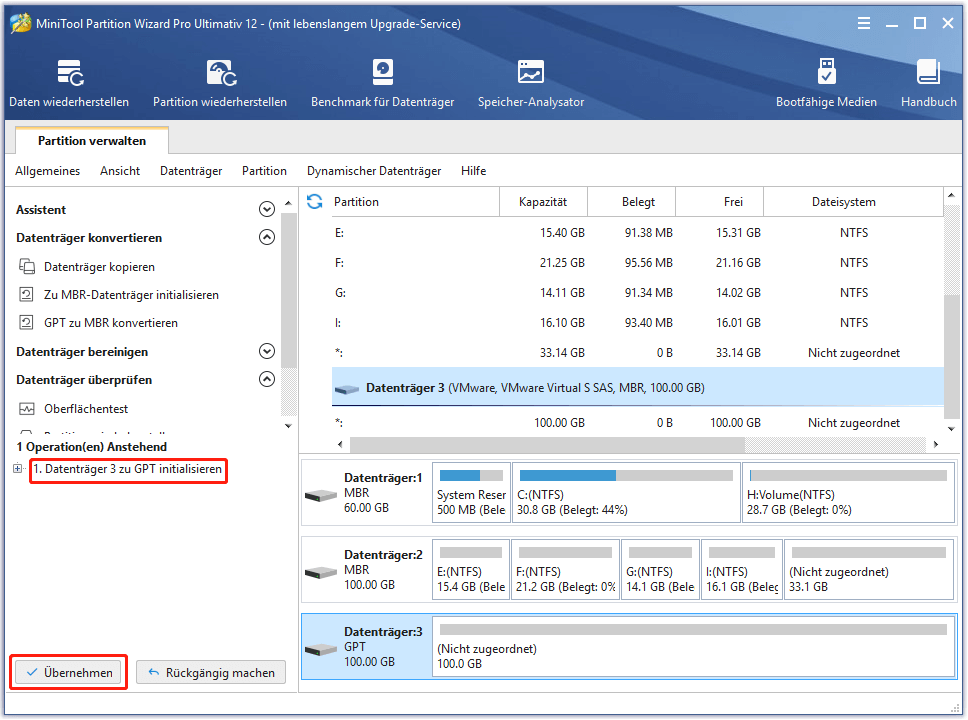Click the Oberflächentest icon
This screenshot has height=720, width=968.
[x=27, y=409]
